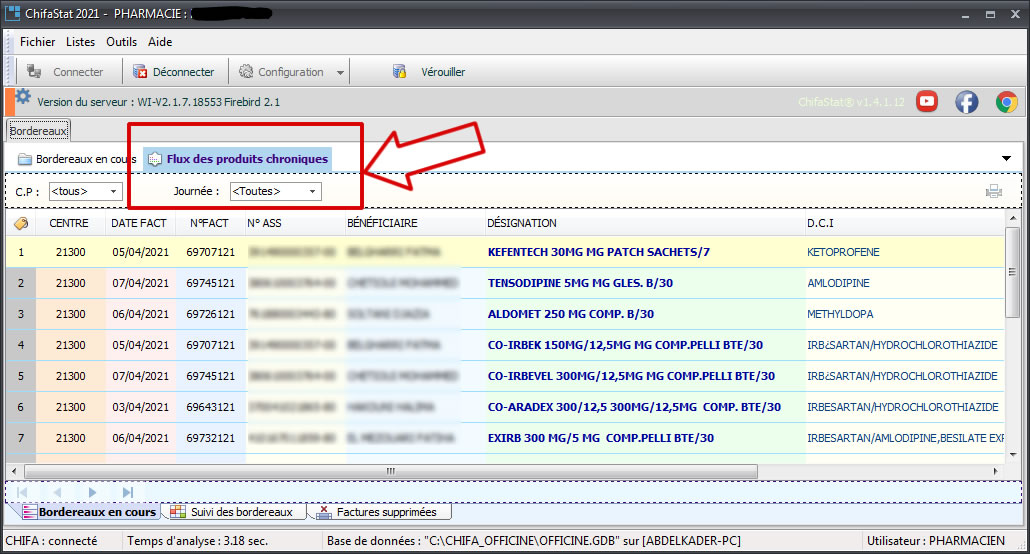1030x554 pixels.
Task: Expand the panel options arrow at right
Action: (x=1006, y=159)
